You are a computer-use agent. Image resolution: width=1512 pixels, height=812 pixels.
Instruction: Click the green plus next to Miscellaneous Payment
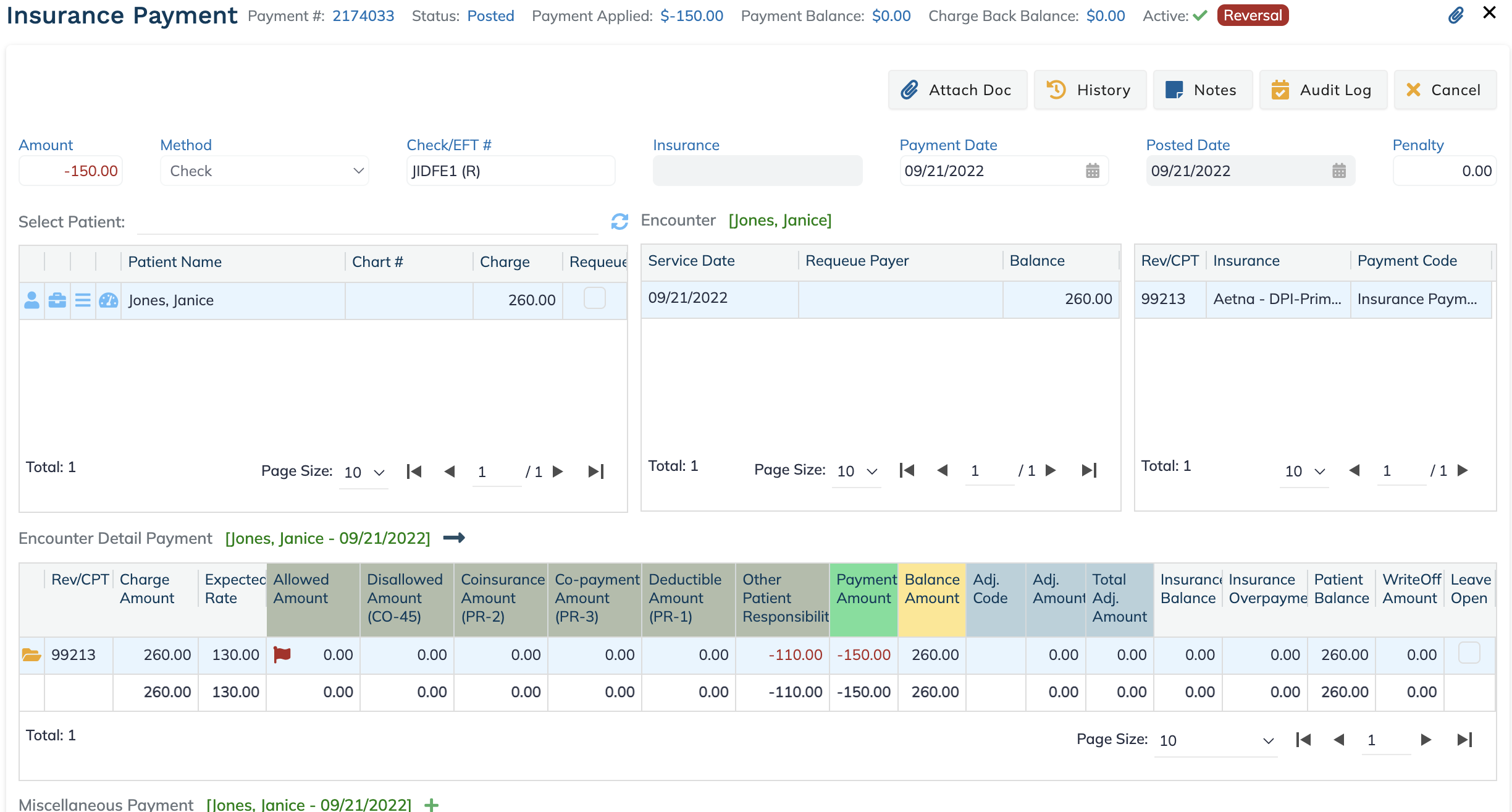pyautogui.click(x=432, y=805)
